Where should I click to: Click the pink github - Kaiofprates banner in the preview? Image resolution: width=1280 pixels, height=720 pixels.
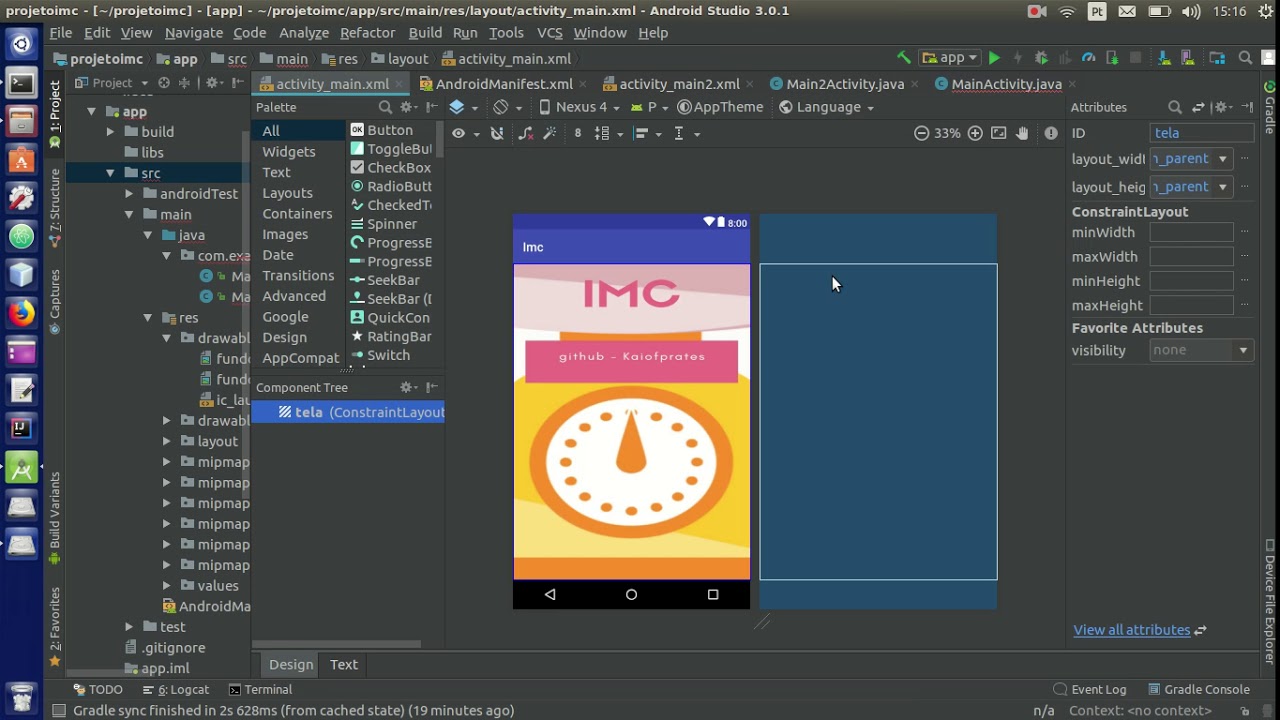tap(631, 361)
